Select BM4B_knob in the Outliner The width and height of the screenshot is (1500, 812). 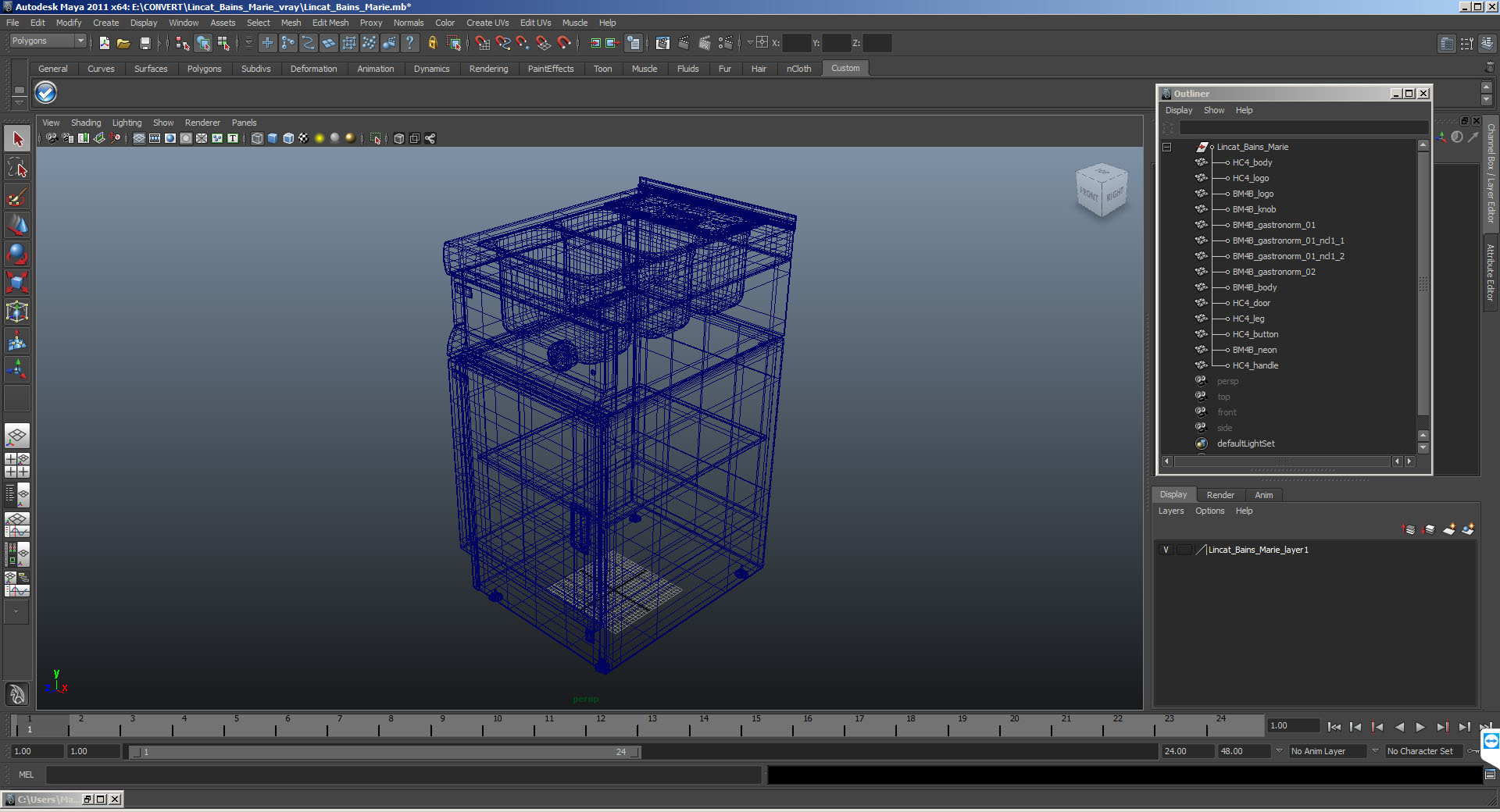(x=1254, y=209)
